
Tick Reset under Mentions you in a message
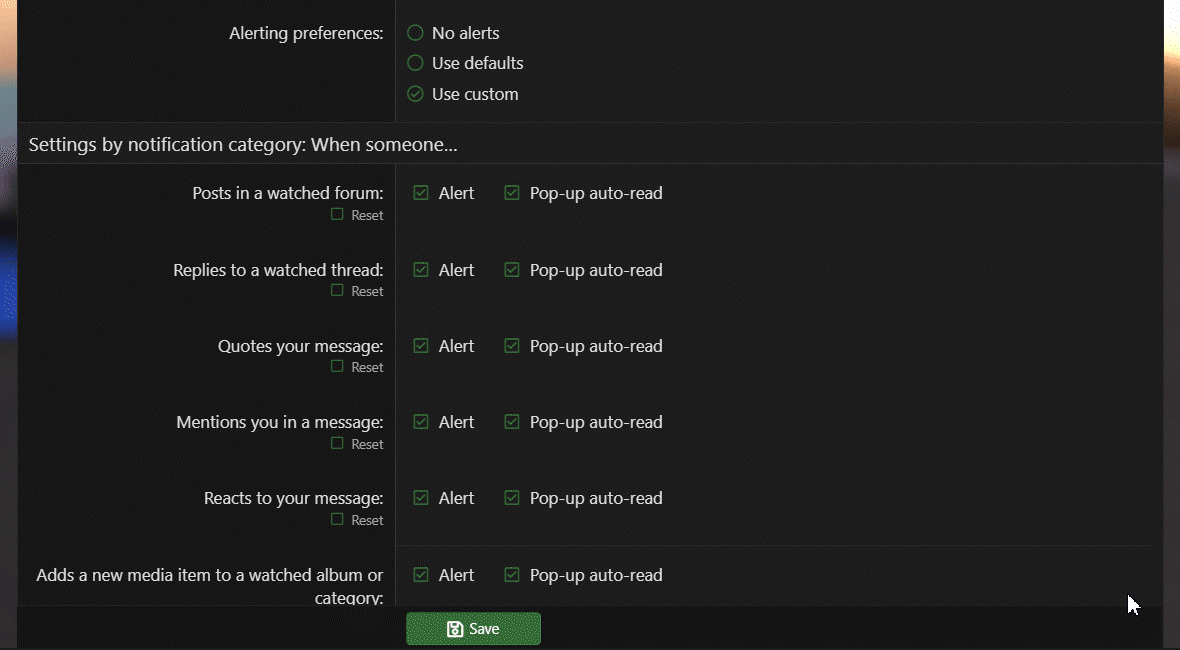[338, 444]
